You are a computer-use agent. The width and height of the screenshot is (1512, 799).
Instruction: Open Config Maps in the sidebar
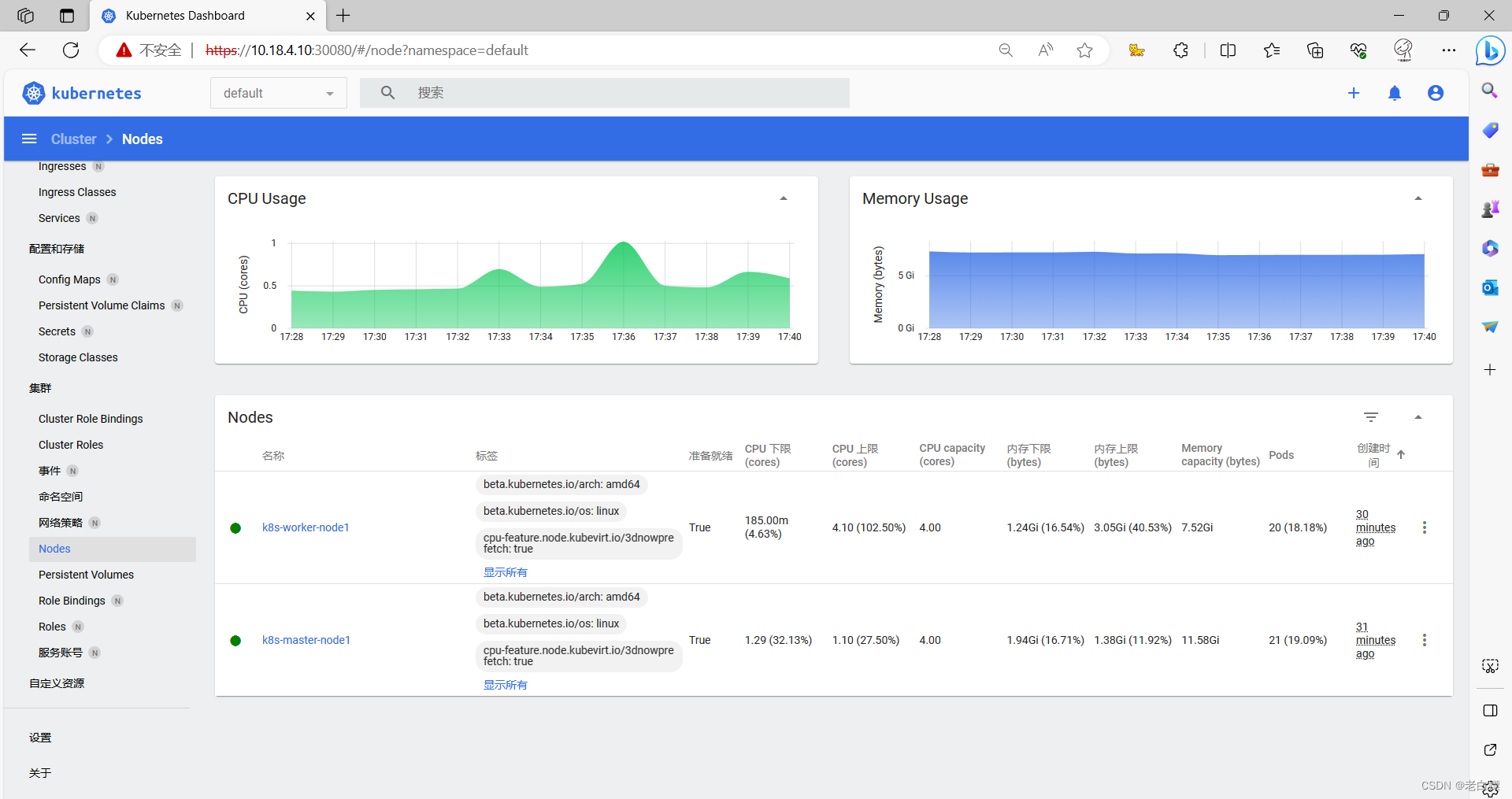[69, 279]
